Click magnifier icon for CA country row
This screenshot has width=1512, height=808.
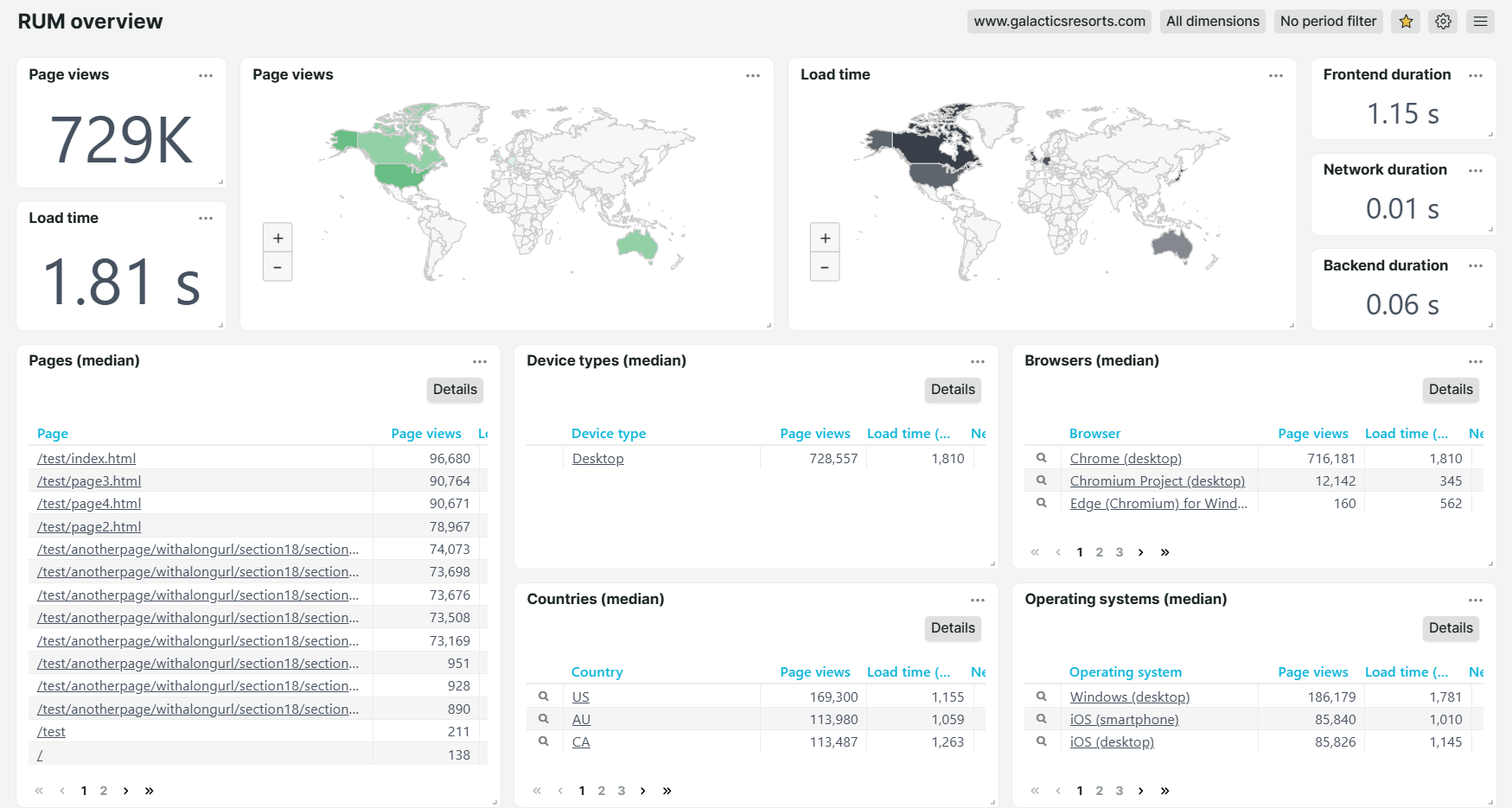544,741
